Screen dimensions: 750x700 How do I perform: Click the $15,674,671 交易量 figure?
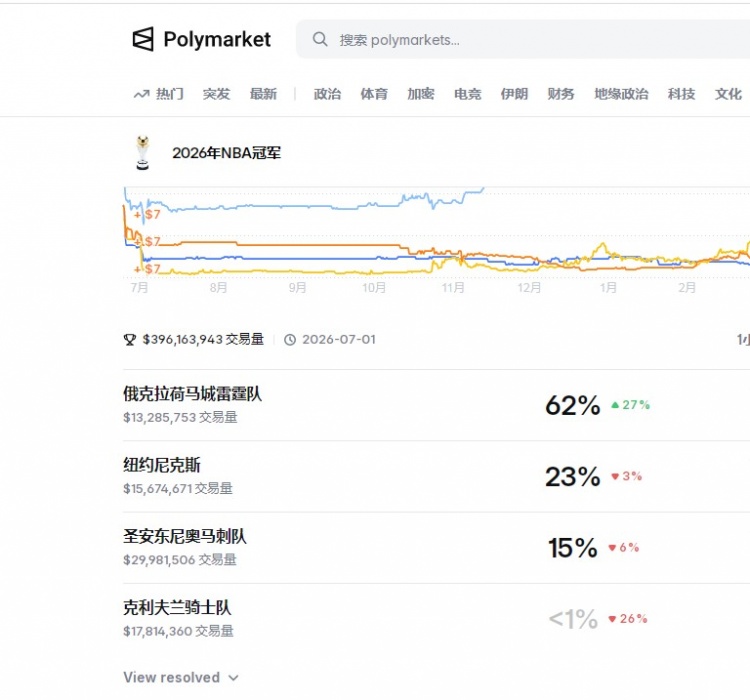coord(178,489)
